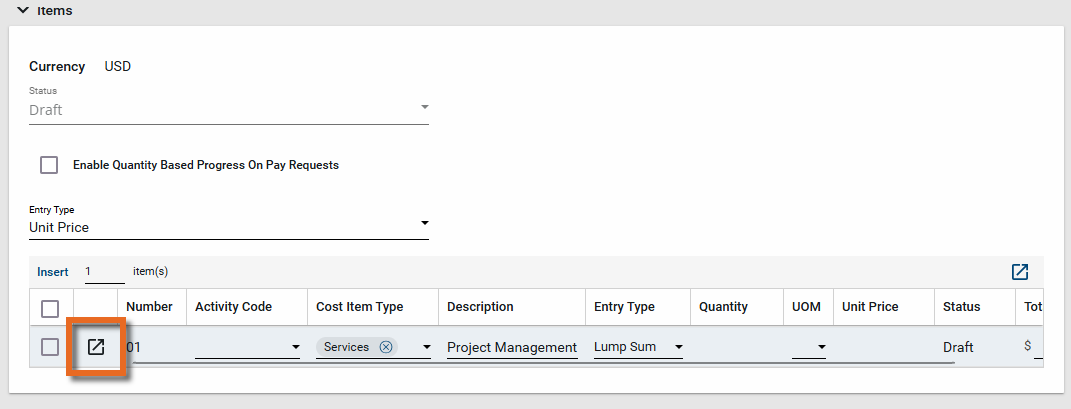
Task: Check the row 01 checkbox
Action: tap(50, 347)
